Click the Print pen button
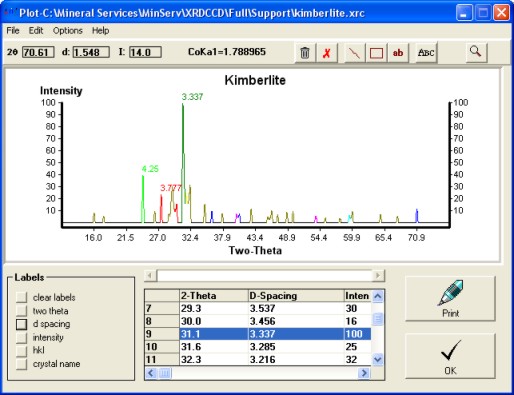This screenshot has width=514, height=395. [450, 299]
